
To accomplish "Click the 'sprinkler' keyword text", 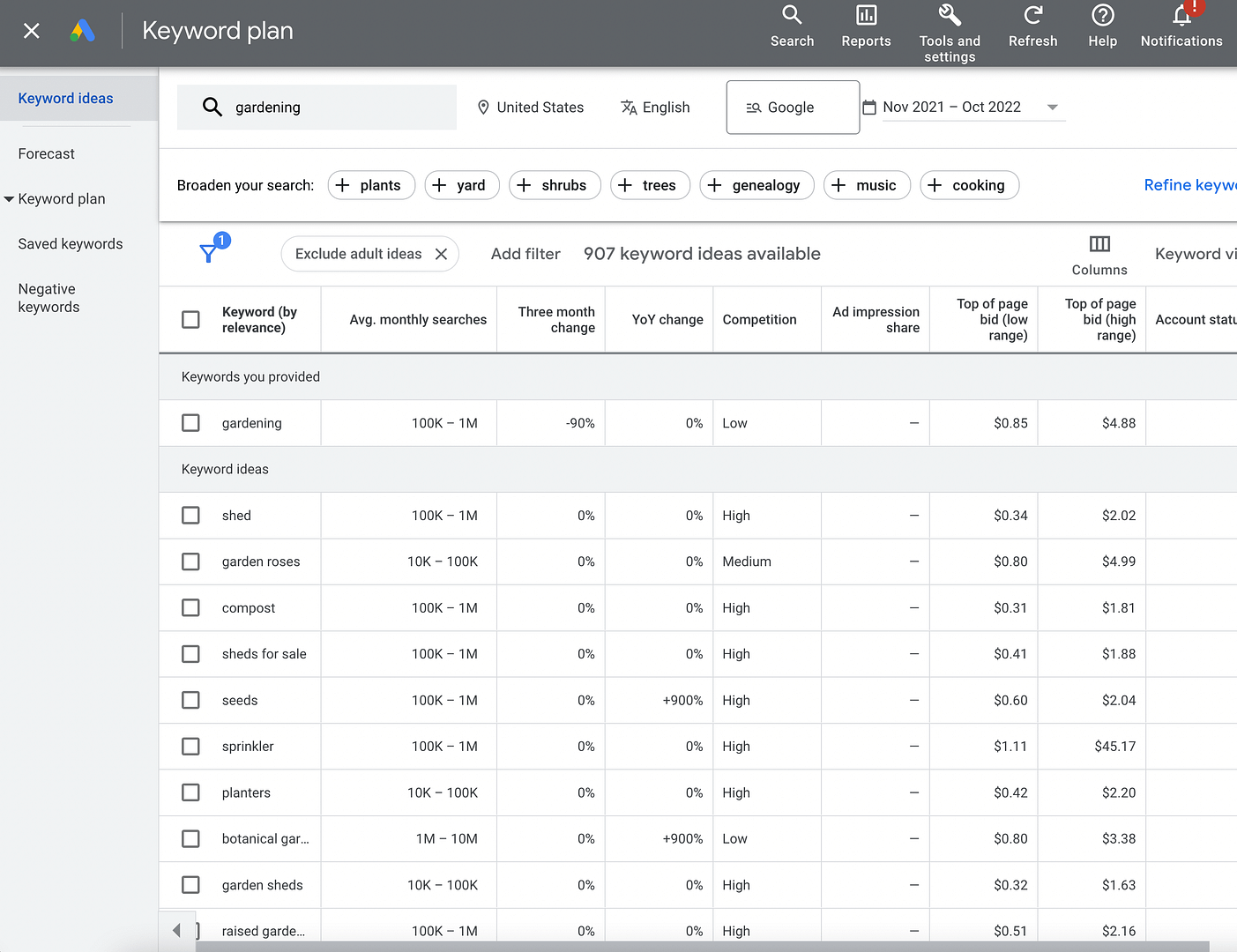I will tap(248, 747).
